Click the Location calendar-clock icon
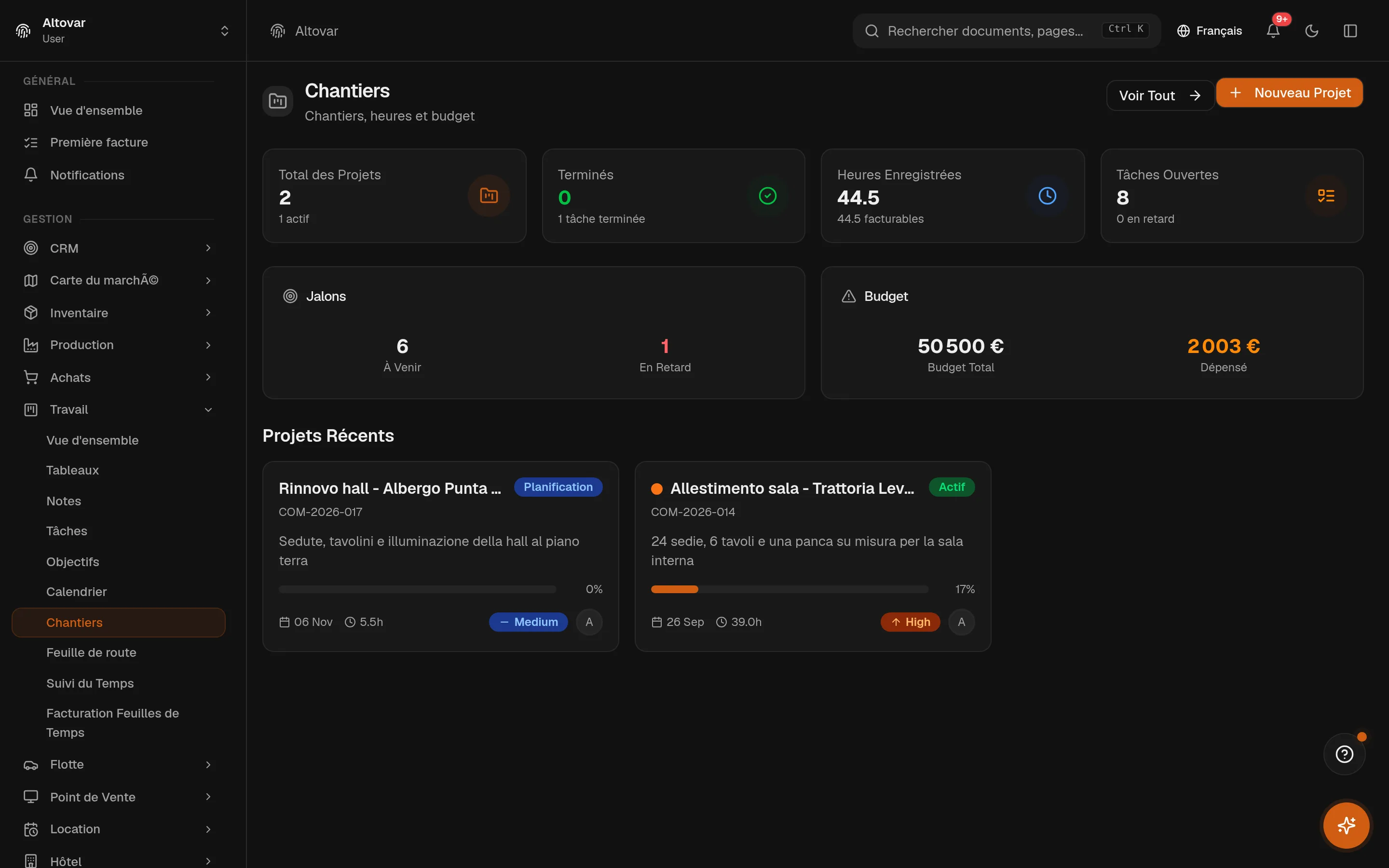 [x=31, y=829]
